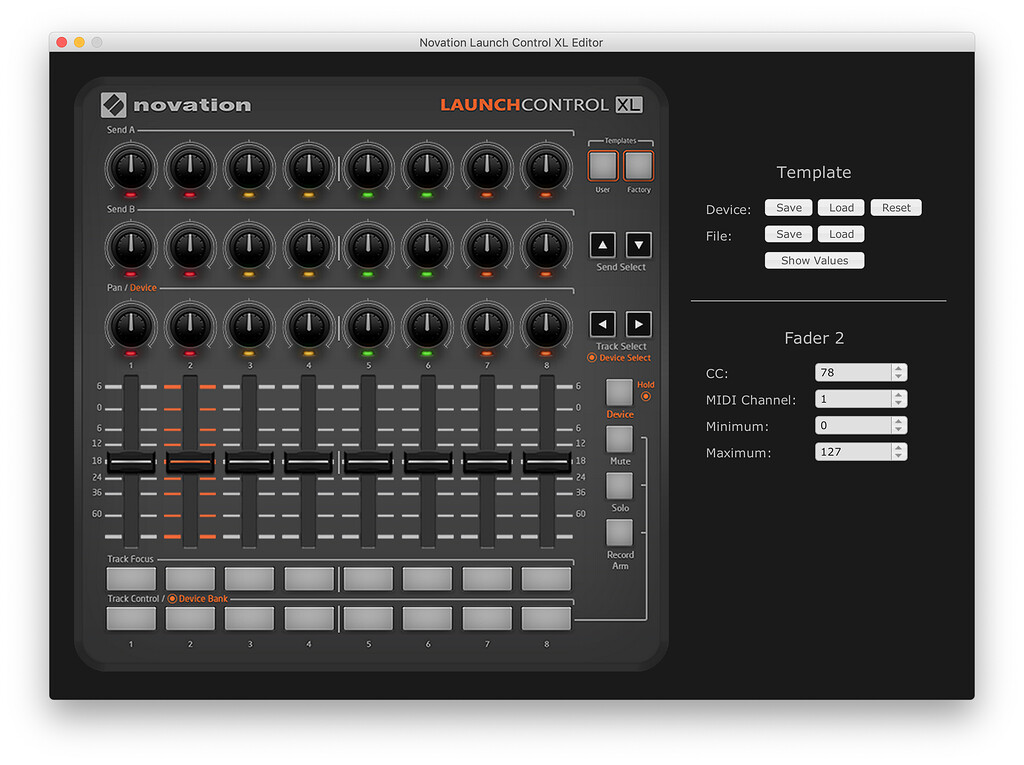Select Send B knob 2
The image size is (1024, 765).
pyautogui.click(x=190, y=246)
